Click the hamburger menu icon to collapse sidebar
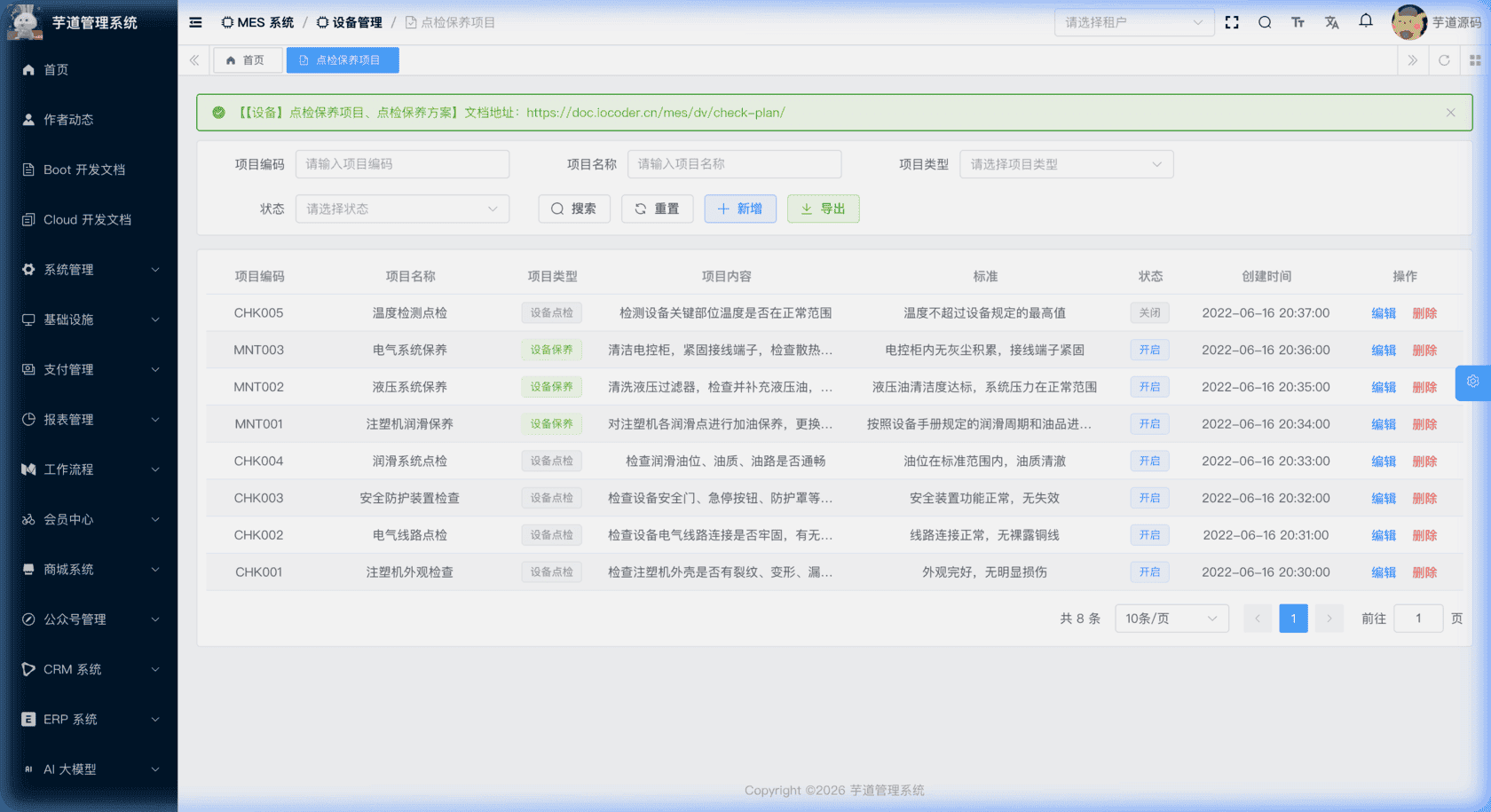The image size is (1491, 812). pyautogui.click(x=195, y=22)
